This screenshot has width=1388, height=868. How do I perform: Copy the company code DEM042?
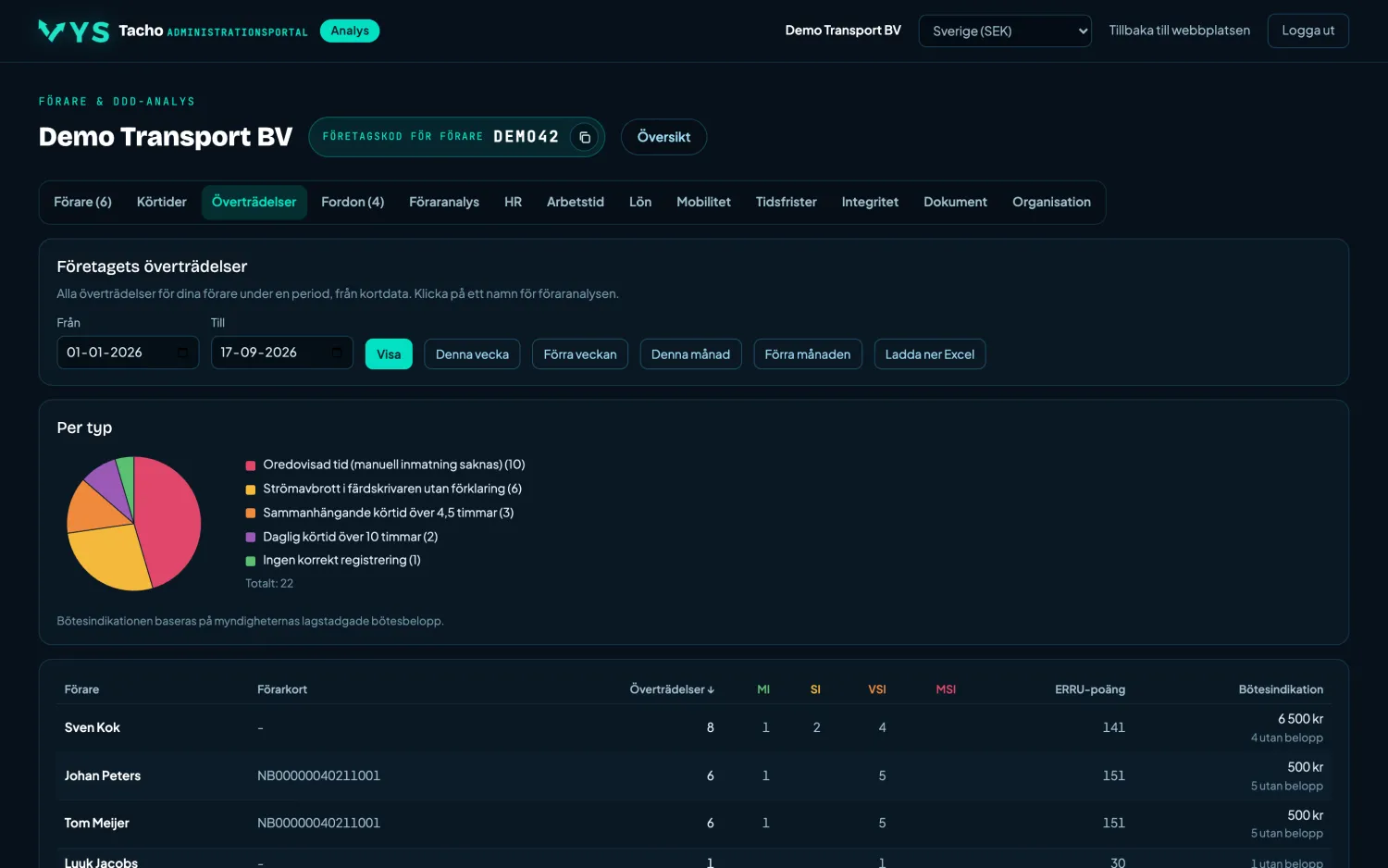(x=585, y=137)
